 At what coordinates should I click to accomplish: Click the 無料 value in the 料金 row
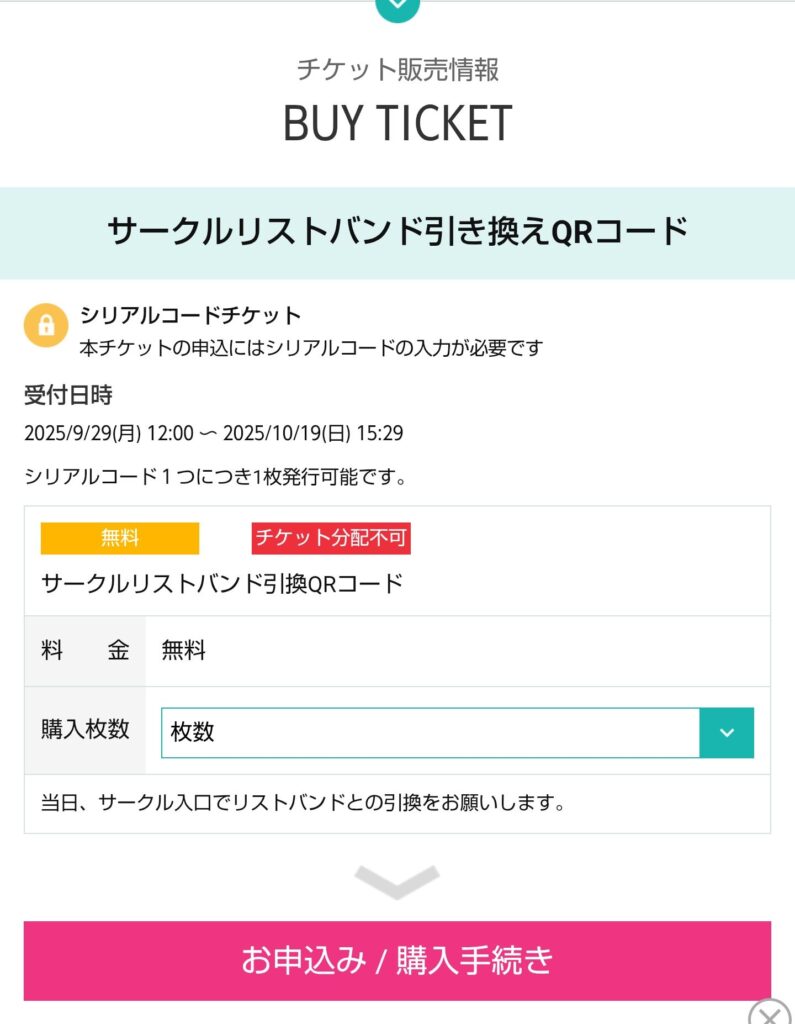coord(184,651)
